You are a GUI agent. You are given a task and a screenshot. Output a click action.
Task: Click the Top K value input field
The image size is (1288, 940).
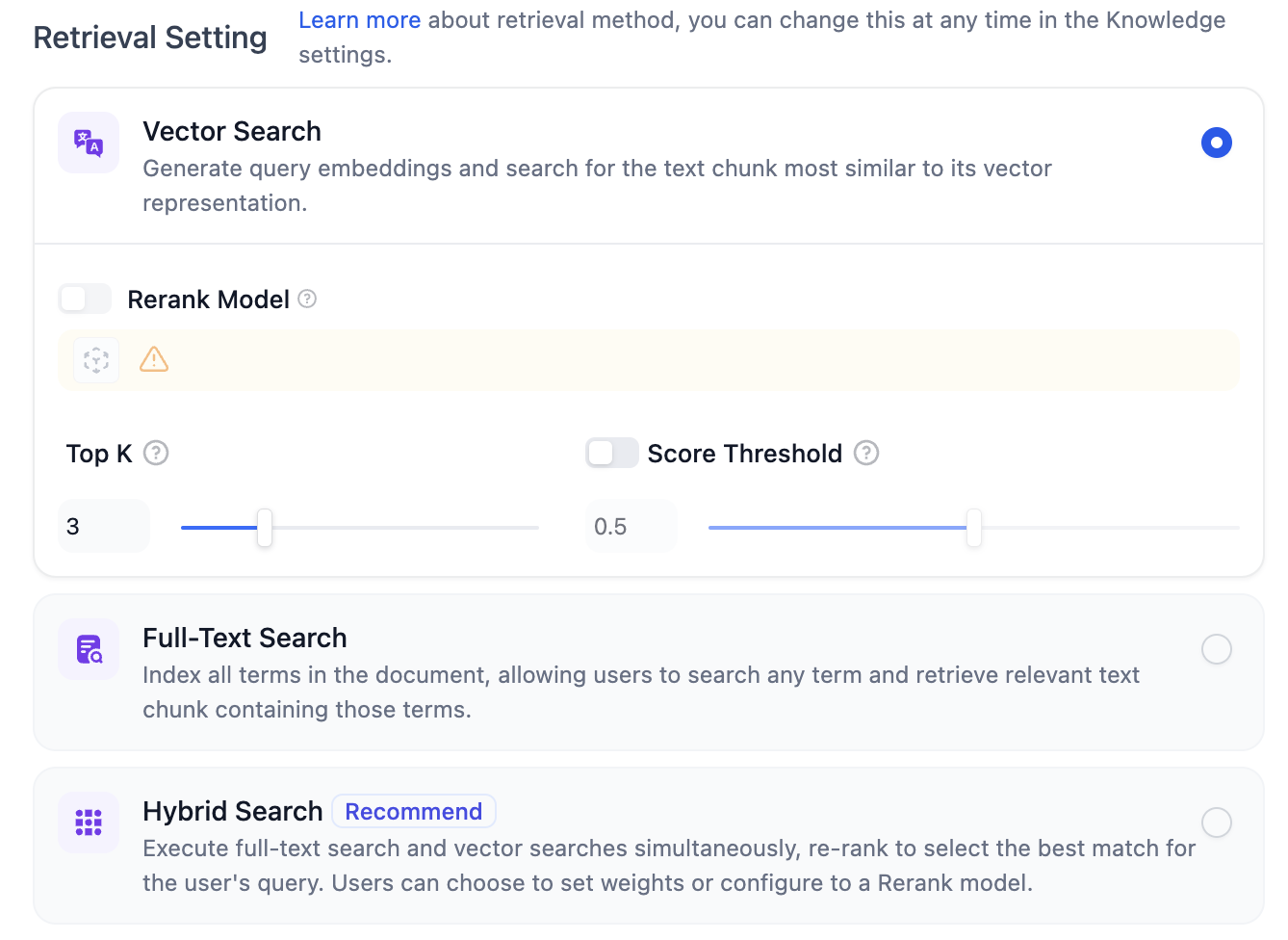[x=104, y=526]
